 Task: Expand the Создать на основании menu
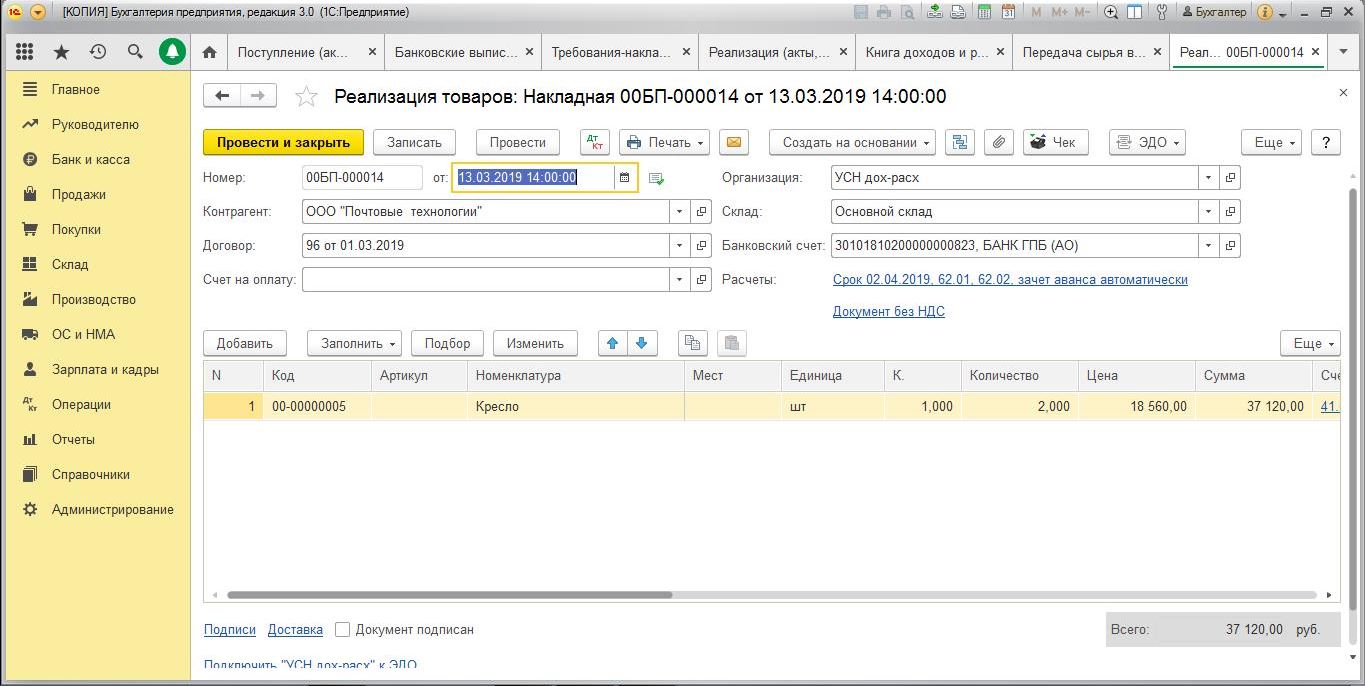point(852,142)
